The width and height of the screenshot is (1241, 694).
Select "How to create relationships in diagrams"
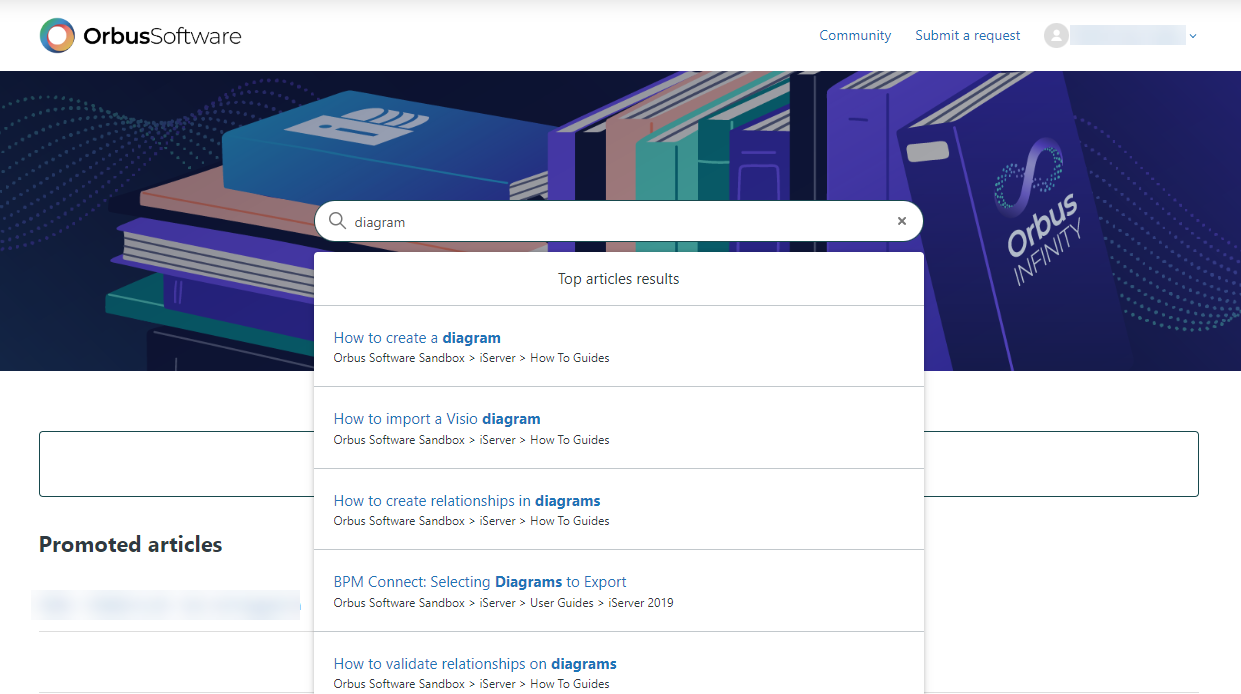point(466,501)
